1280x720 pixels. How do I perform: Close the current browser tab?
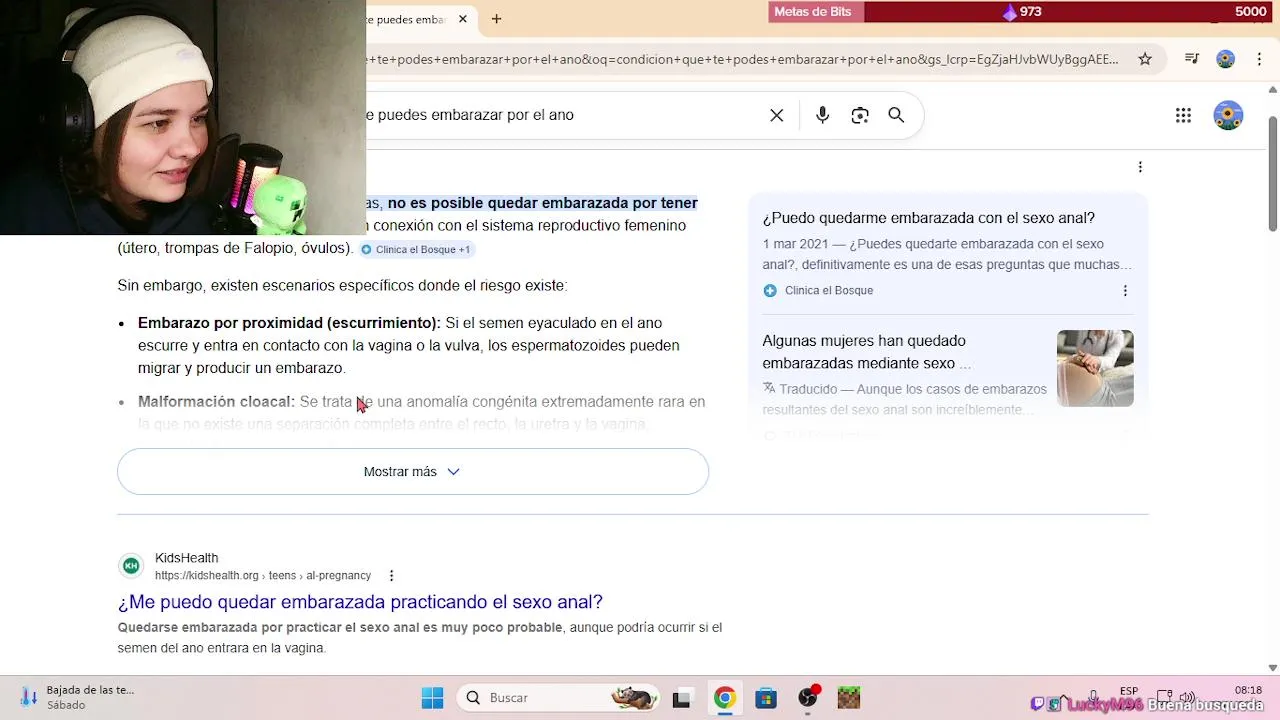(462, 19)
